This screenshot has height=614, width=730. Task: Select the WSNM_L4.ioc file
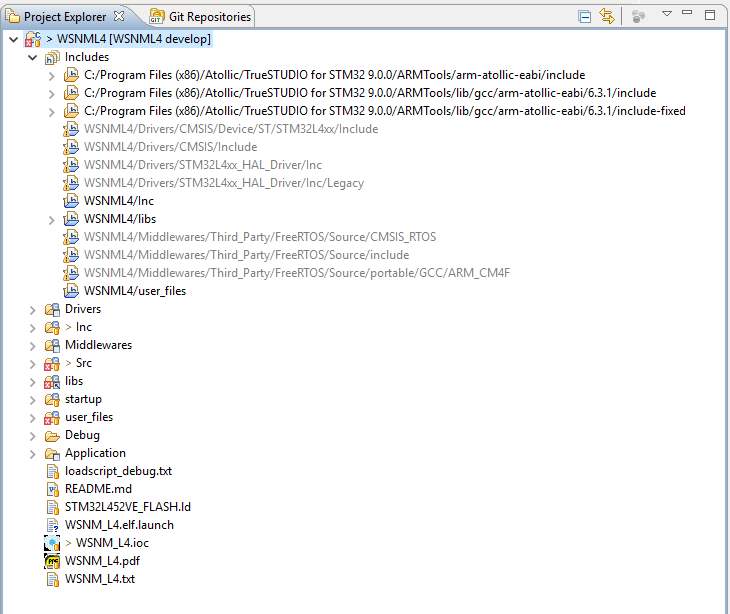(112, 543)
